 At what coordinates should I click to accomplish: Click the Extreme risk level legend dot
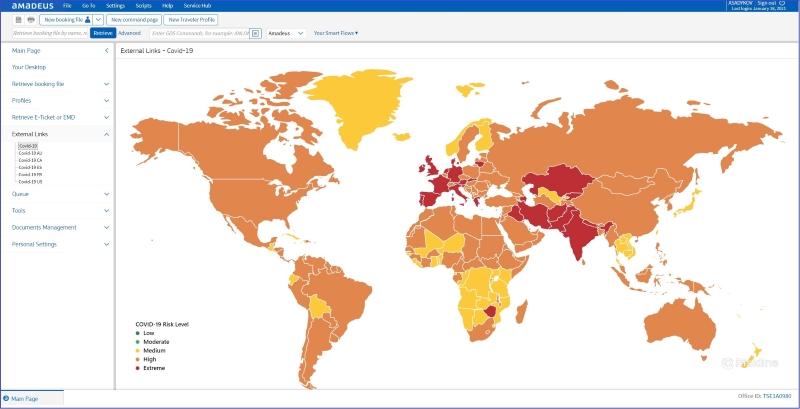[x=137, y=368]
